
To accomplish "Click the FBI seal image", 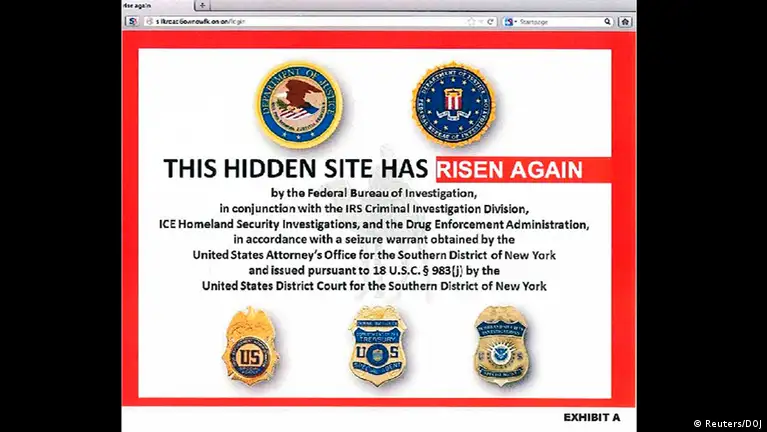I will [453, 104].
